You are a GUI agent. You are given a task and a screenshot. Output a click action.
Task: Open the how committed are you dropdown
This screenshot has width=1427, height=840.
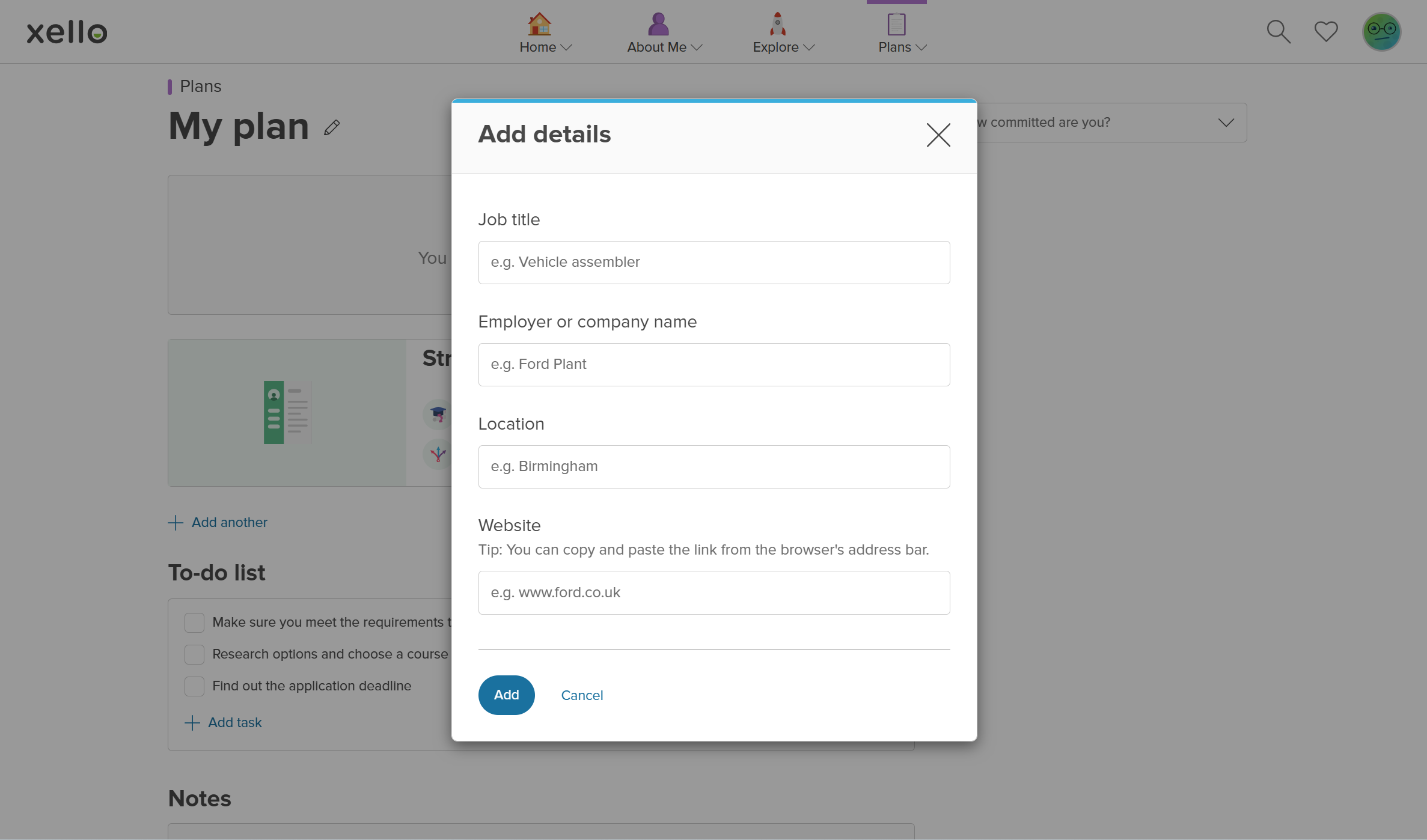pyautogui.click(x=1226, y=122)
